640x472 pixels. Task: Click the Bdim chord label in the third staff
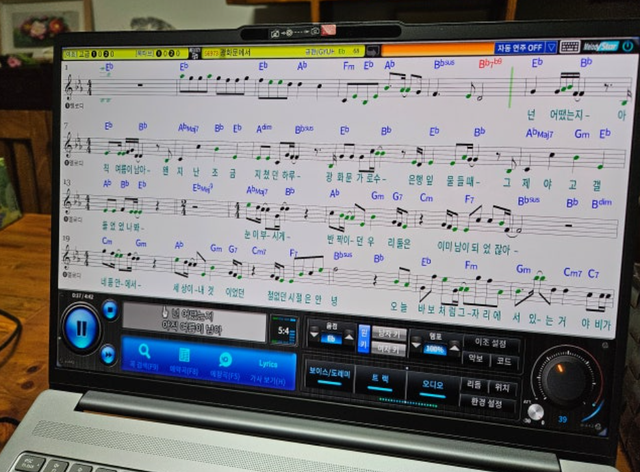click(x=602, y=203)
